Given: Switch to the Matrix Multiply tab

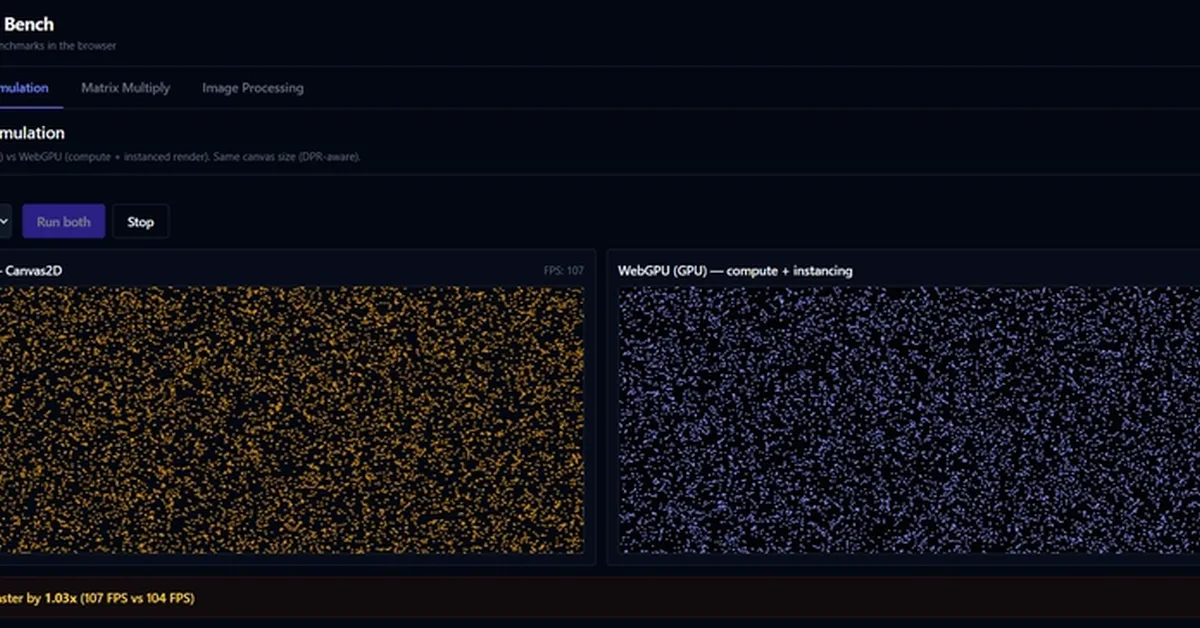Looking at the screenshot, I should coord(125,88).
